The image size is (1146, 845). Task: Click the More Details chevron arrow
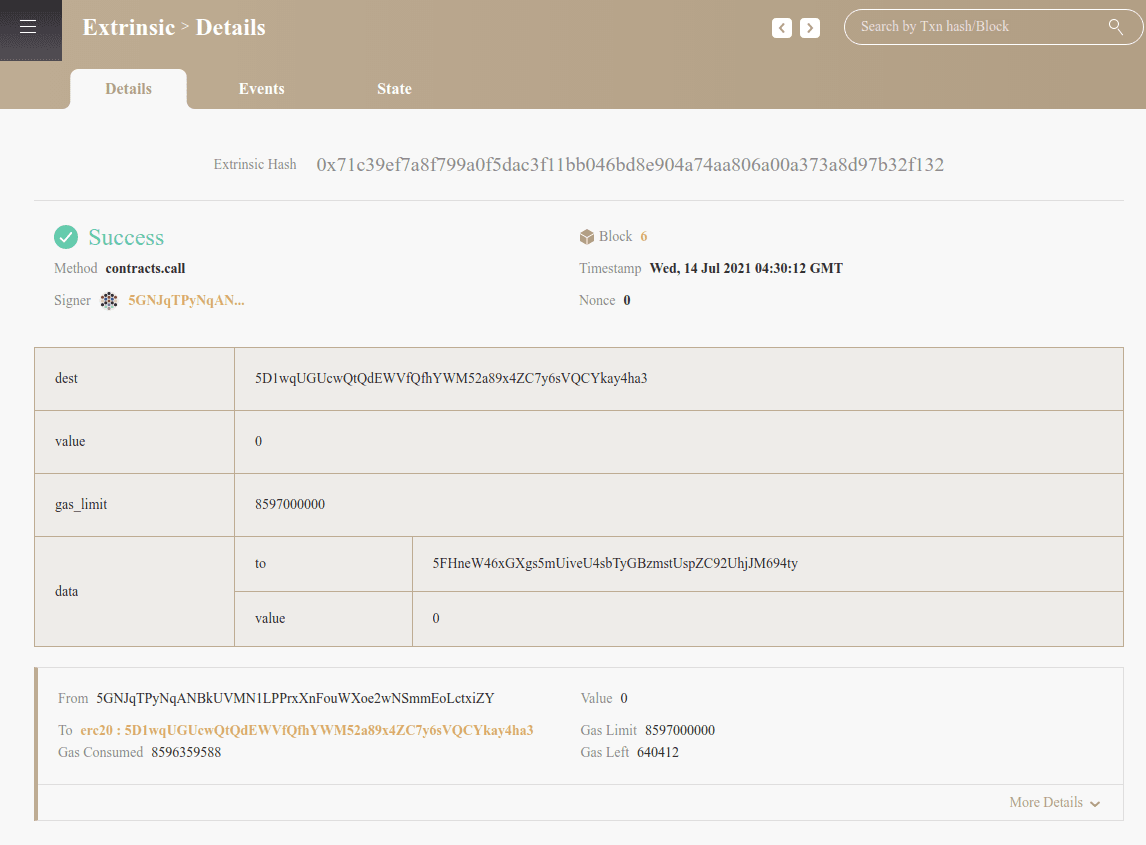(x=1095, y=803)
